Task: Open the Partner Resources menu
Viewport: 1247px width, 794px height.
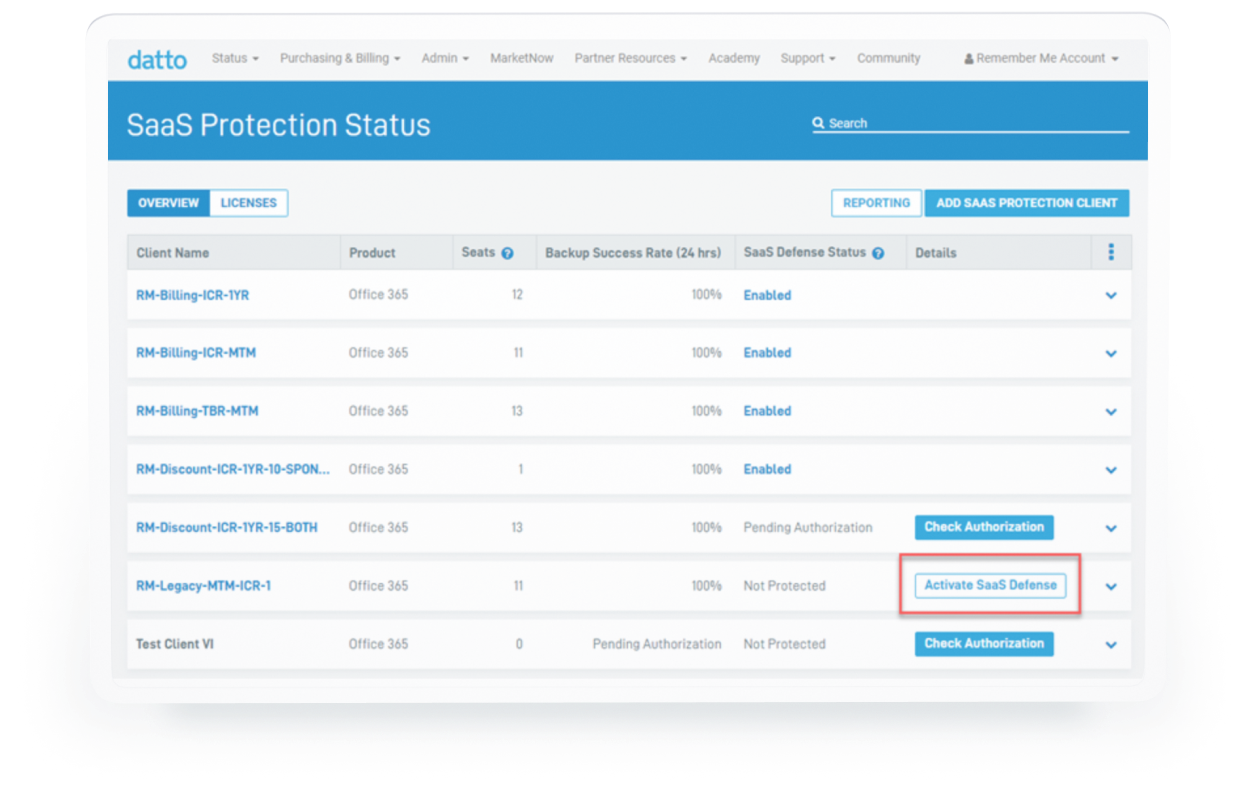Action: (631, 58)
